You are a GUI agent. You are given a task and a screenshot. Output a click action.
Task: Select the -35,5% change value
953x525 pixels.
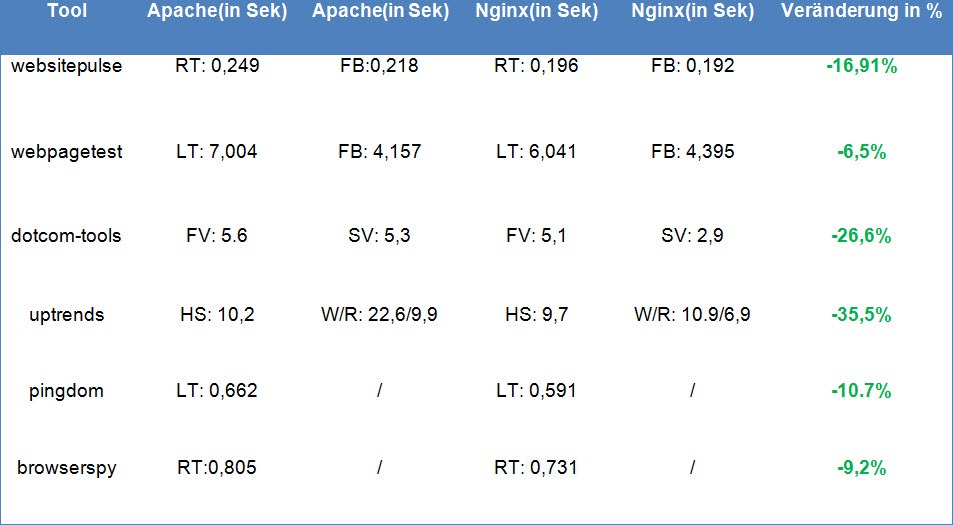(x=861, y=315)
